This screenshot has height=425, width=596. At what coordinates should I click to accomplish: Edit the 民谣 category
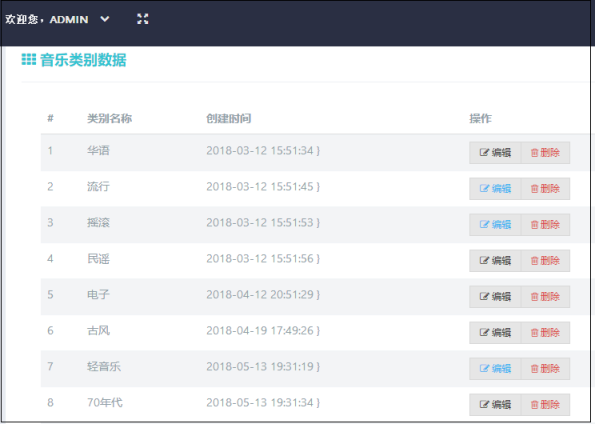[495, 261]
